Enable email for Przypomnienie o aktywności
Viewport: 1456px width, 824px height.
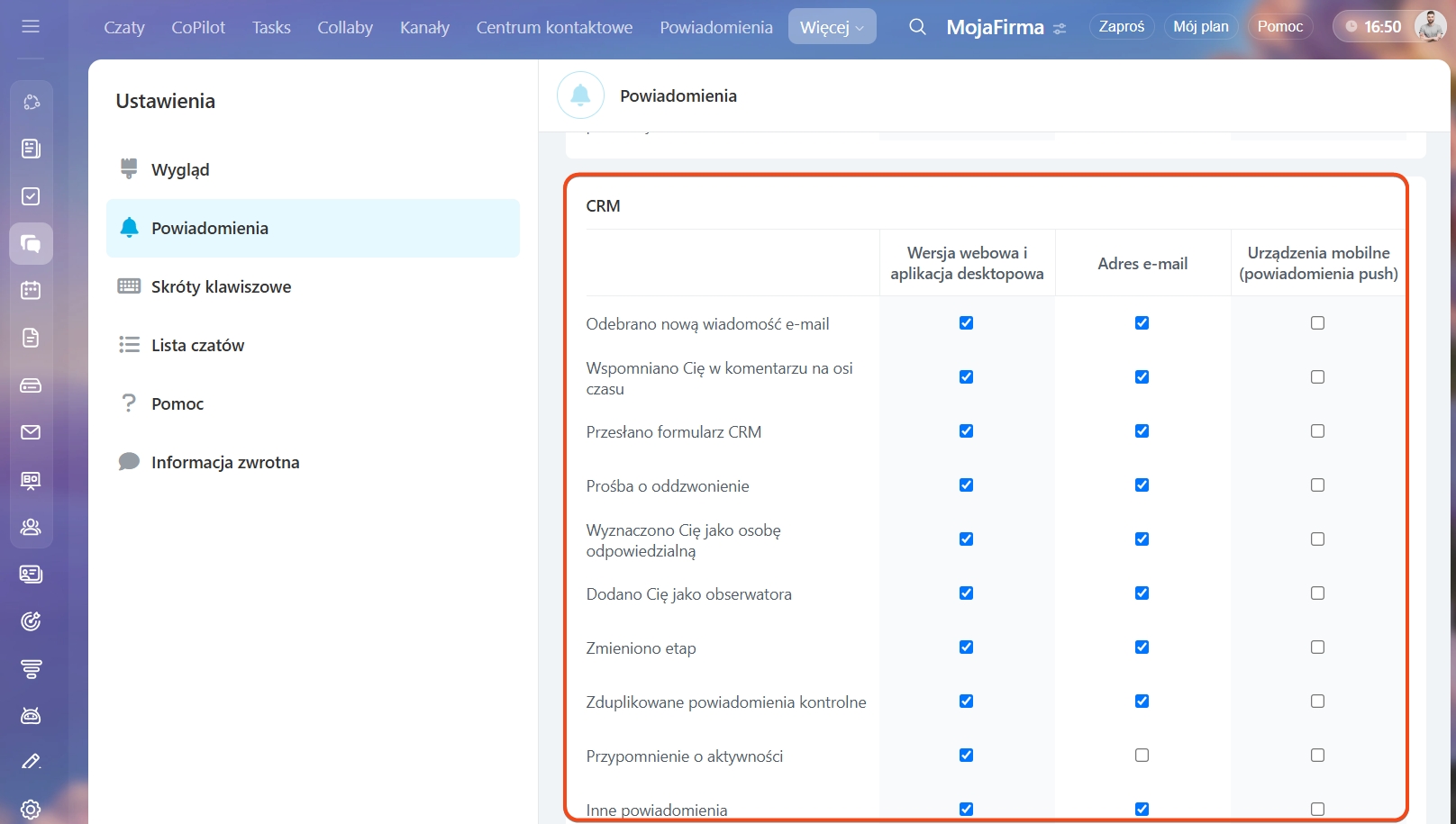[x=1142, y=756]
